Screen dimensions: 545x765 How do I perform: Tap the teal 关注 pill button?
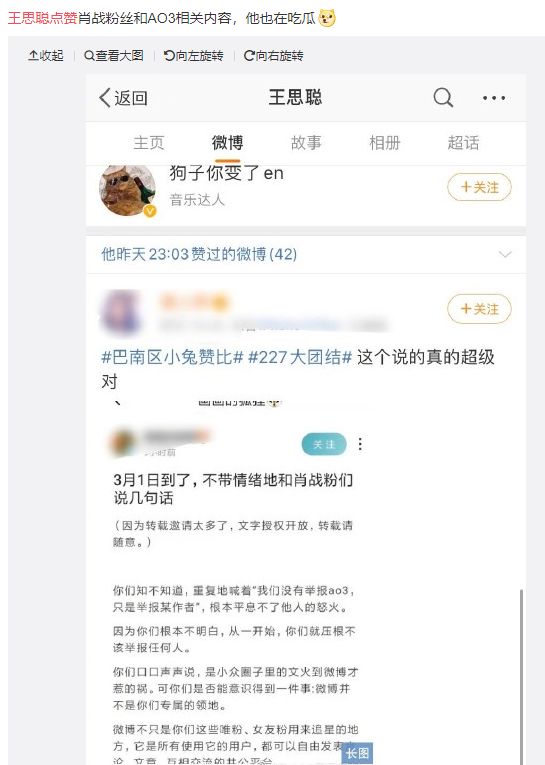(x=324, y=444)
